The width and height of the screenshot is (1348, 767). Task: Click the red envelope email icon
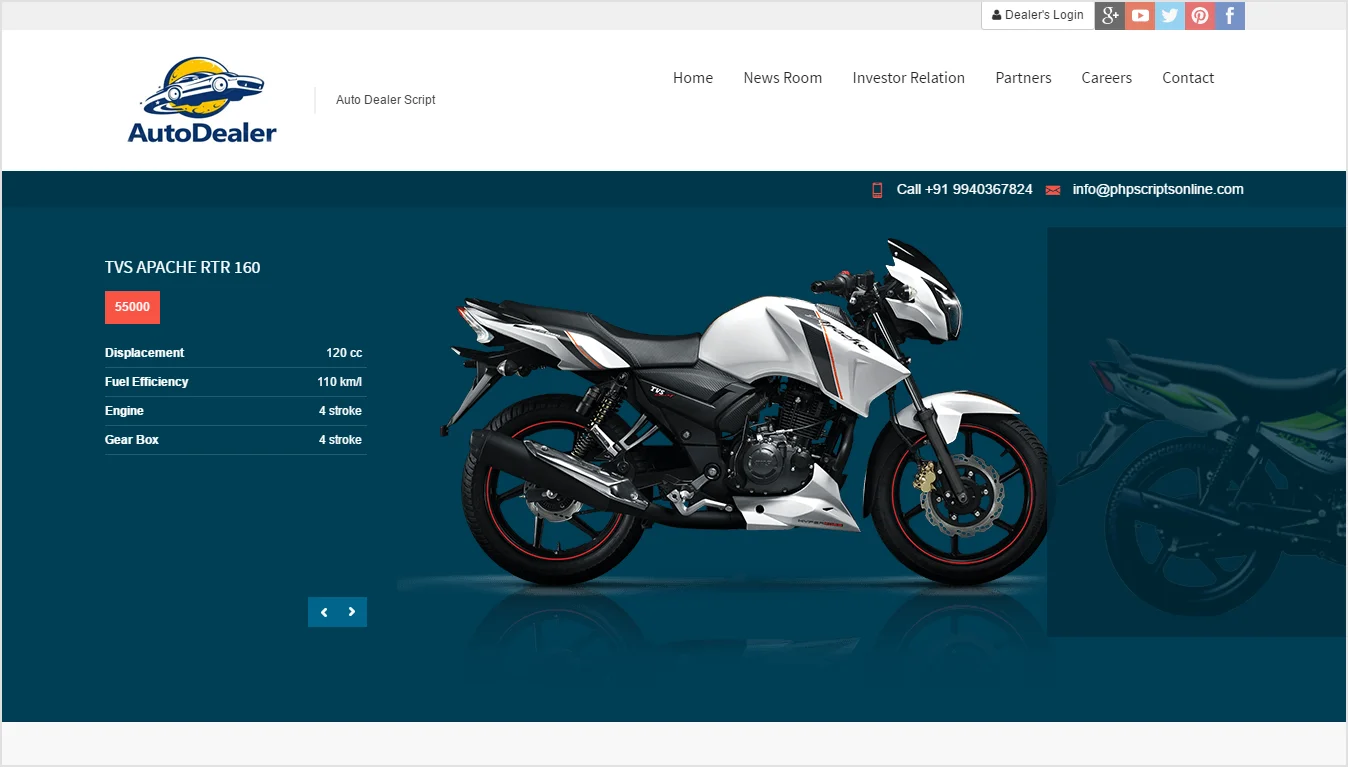pyautogui.click(x=1053, y=190)
